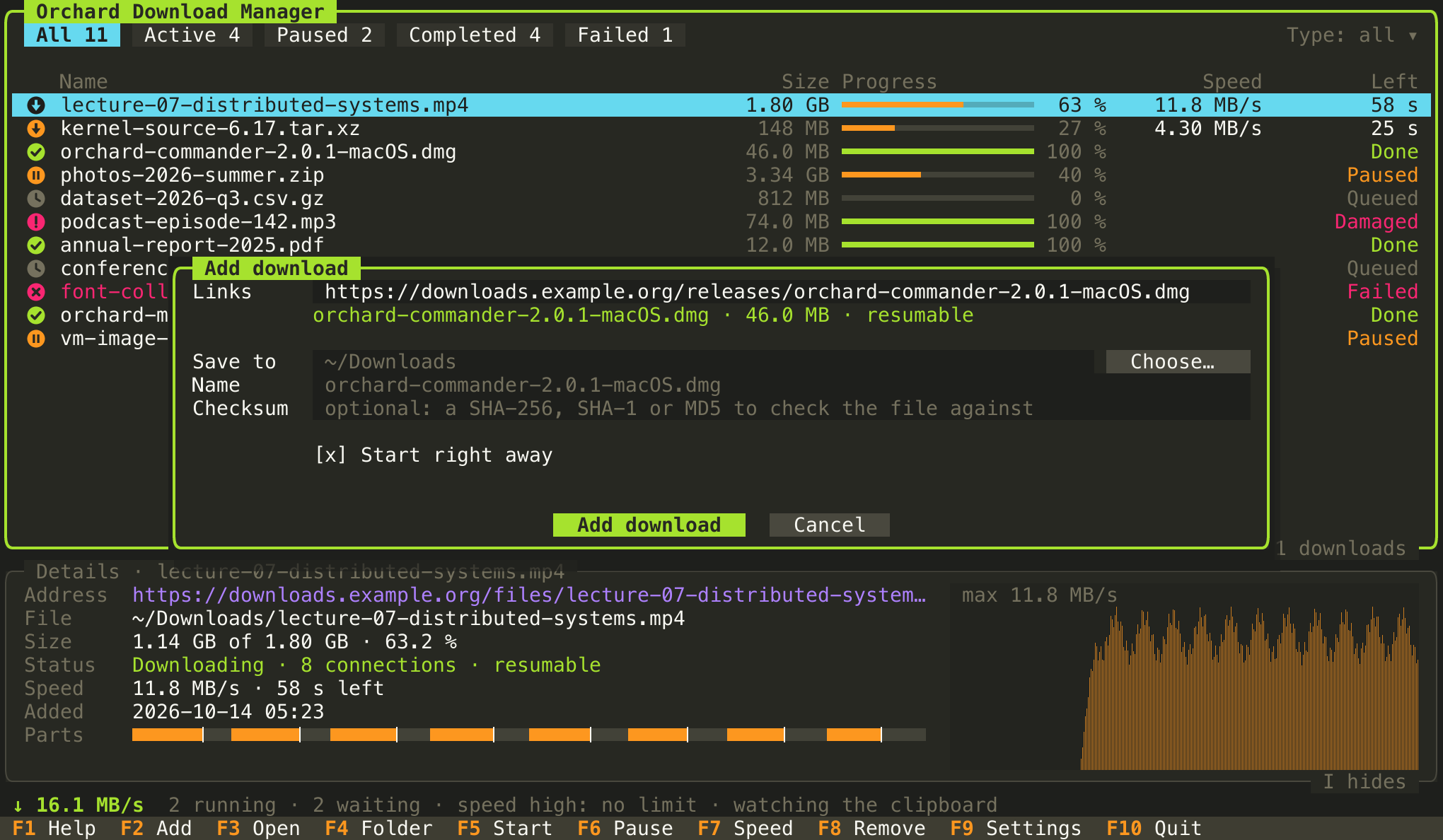The image size is (1443, 840).
Task: Switch to the All 11 tab
Action: [x=72, y=35]
